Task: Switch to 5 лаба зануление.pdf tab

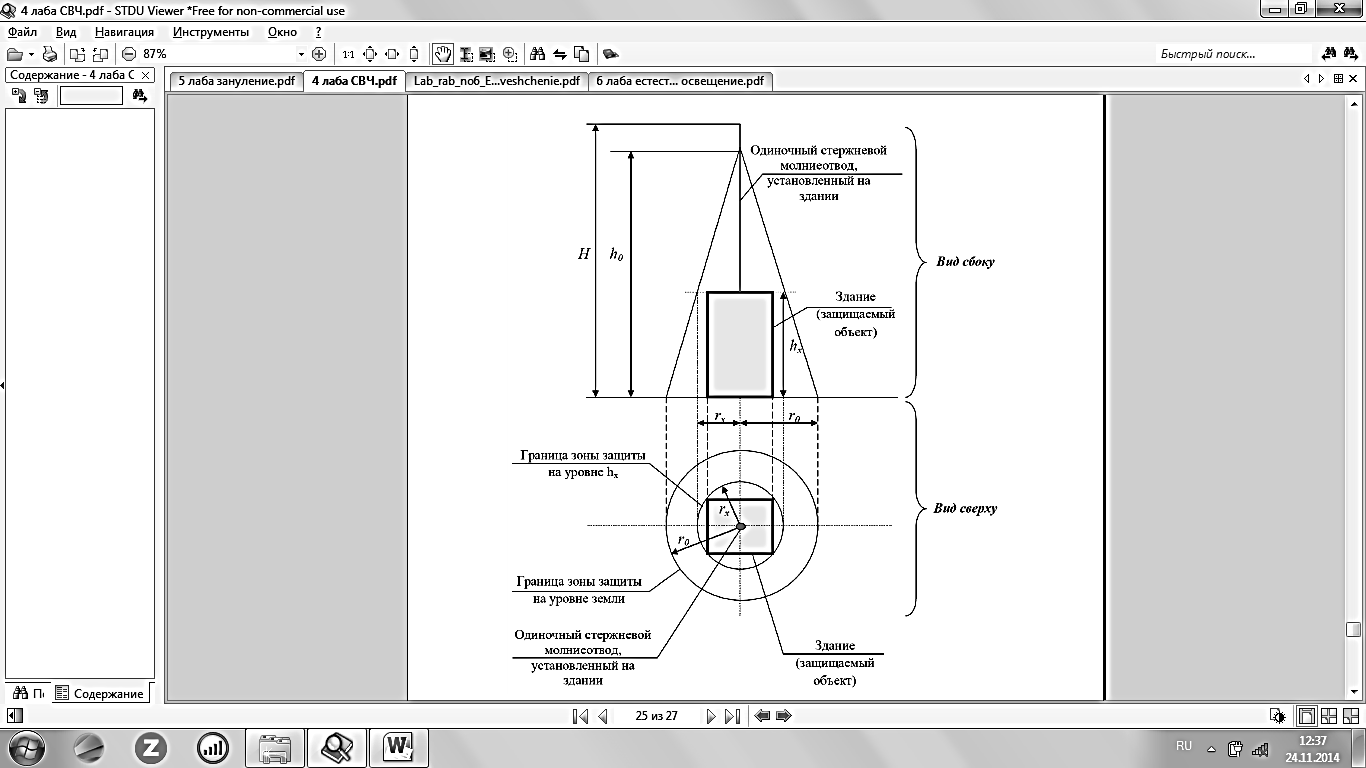Action: 236,82
